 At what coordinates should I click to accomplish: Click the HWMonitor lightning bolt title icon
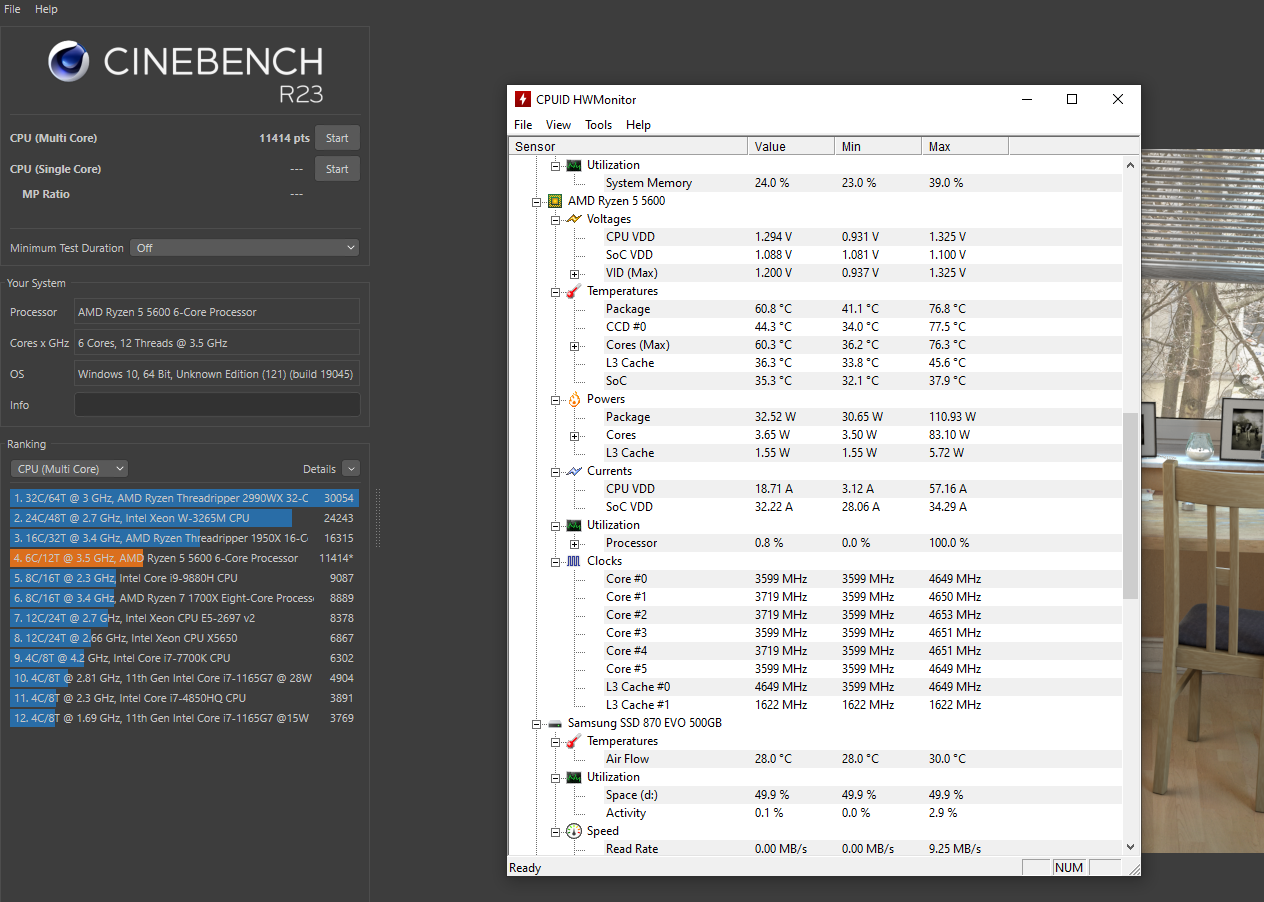point(522,99)
